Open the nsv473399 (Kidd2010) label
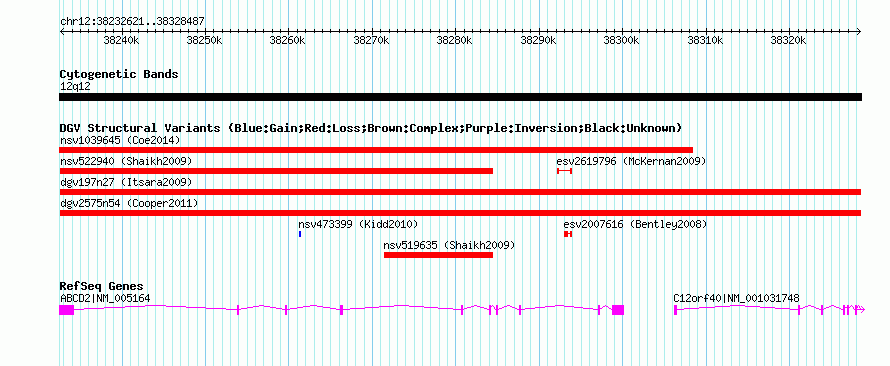The image size is (890, 366). click(x=358, y=224)
